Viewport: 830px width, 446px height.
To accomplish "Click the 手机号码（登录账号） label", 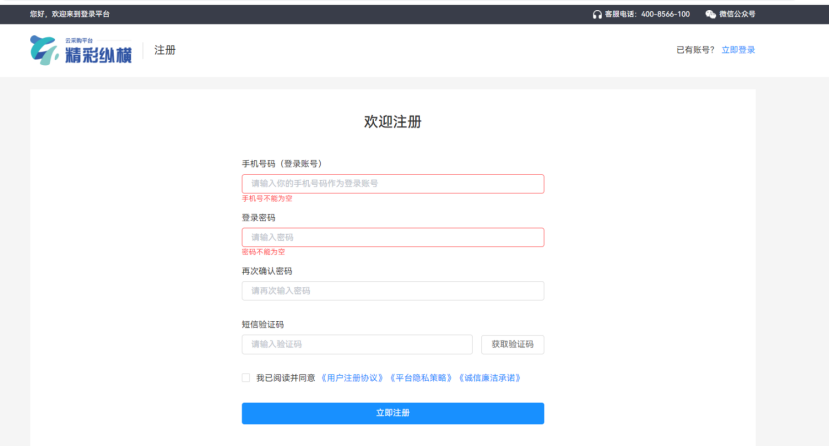I will pos(282,163).
